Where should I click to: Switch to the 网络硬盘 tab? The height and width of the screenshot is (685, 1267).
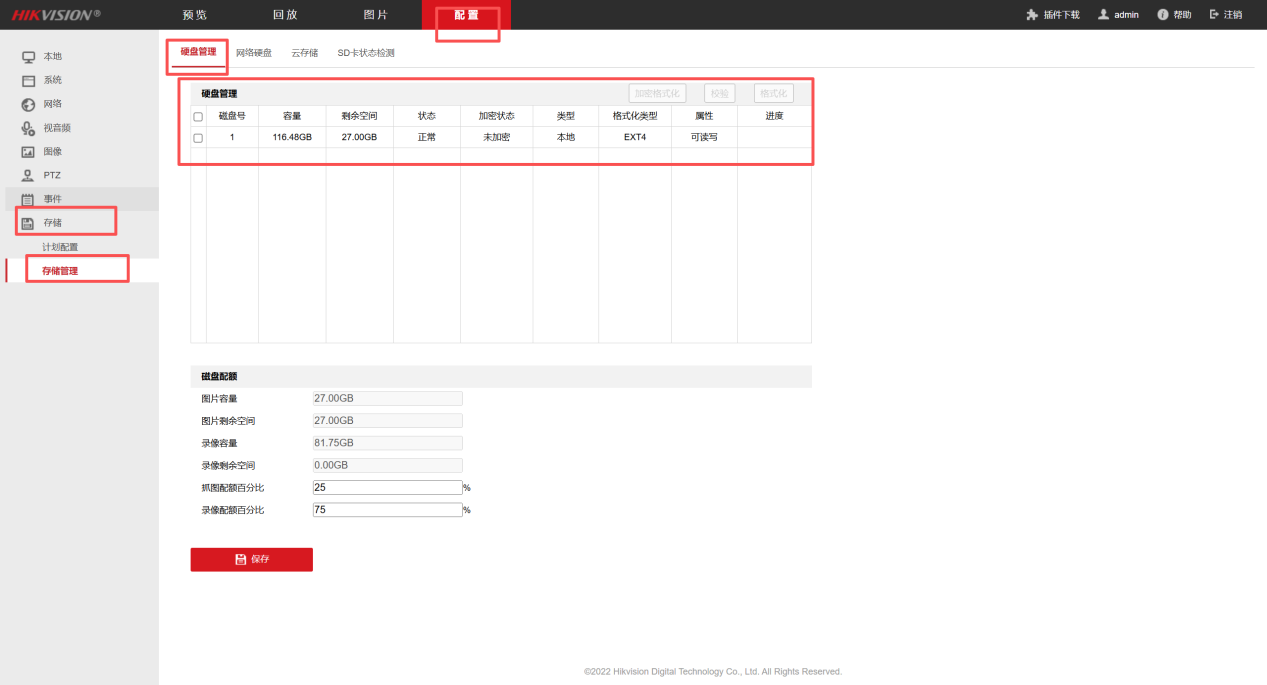254,53
